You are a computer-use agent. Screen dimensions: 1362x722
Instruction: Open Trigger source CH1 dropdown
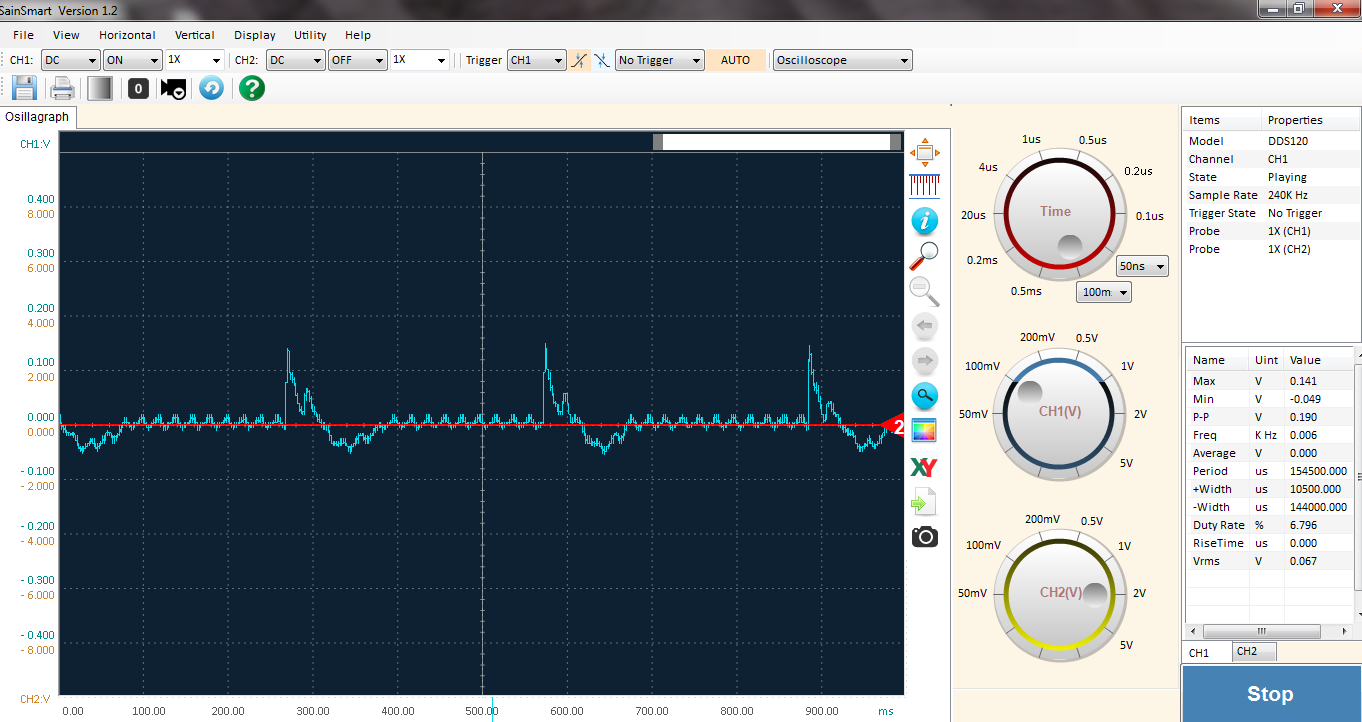(x=537, y=60)
